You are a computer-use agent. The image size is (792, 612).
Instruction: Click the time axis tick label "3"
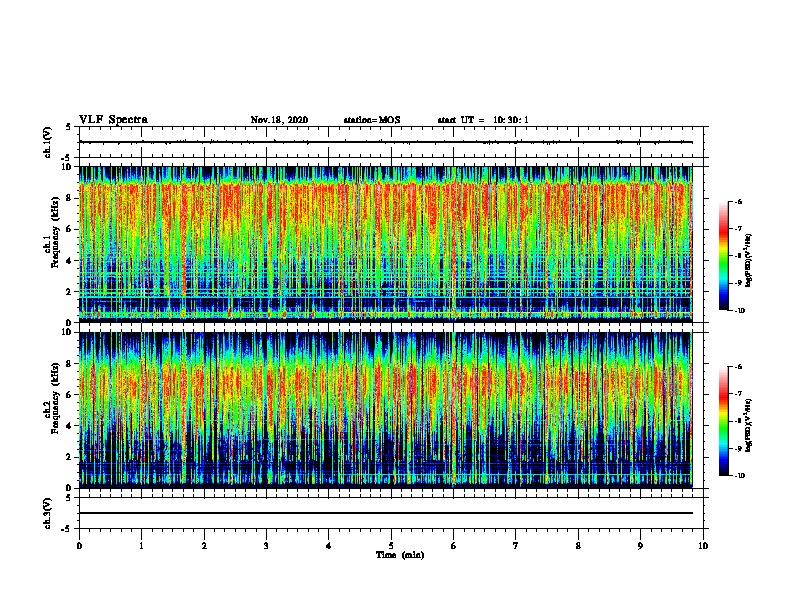266,546
